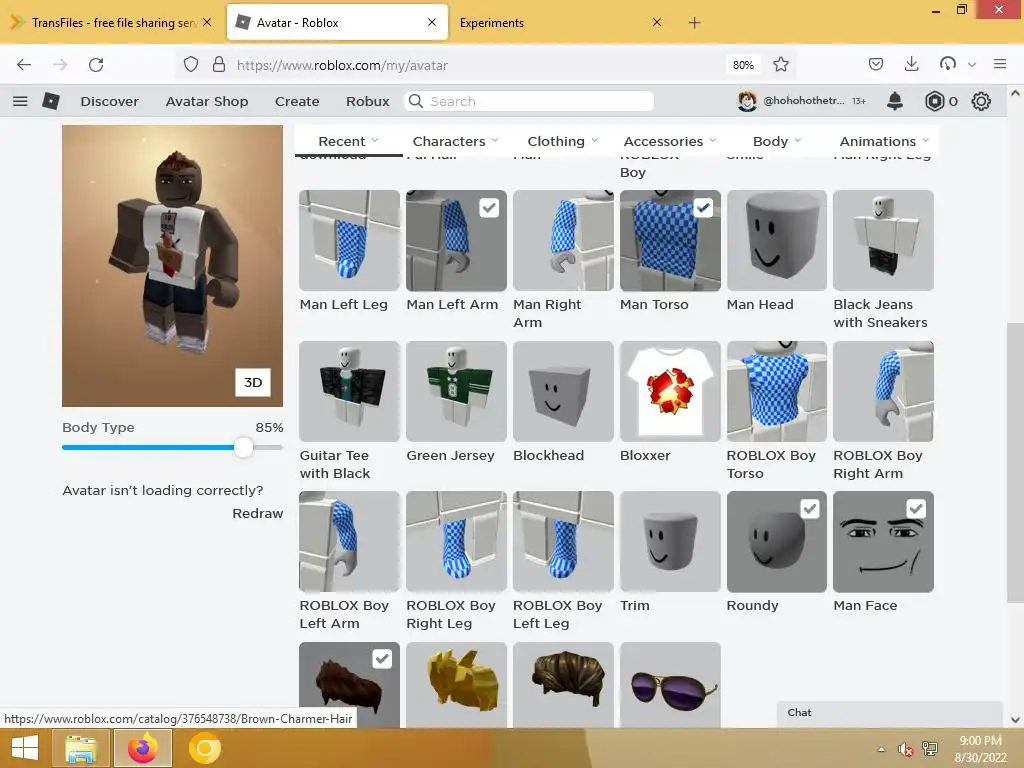Screen dimensions: 1024x768
Task: Open Windows Start menu
Action: (x=25, y=748)
